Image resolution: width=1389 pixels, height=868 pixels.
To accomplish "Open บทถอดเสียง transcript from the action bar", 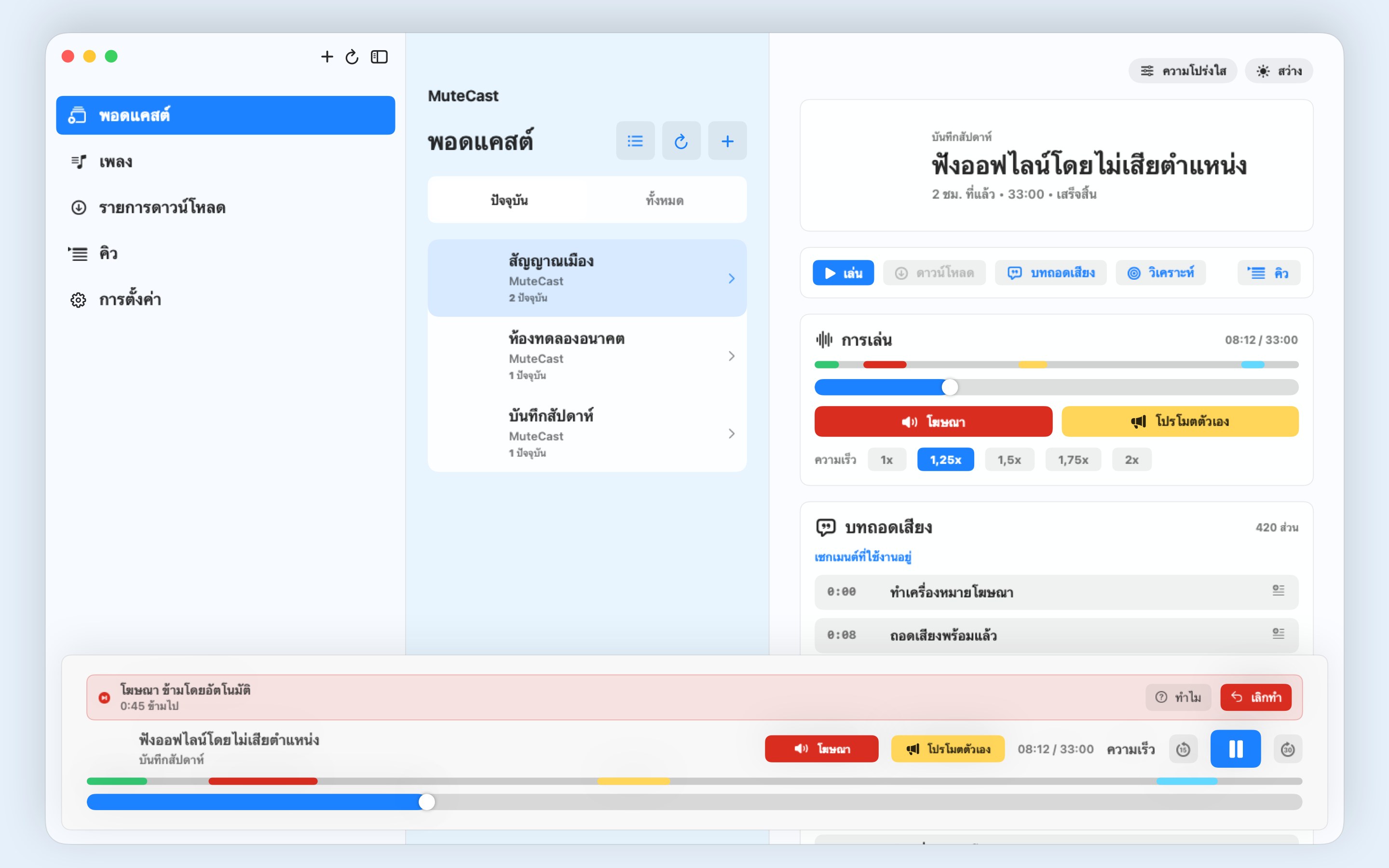I will tap(1050, 272).
